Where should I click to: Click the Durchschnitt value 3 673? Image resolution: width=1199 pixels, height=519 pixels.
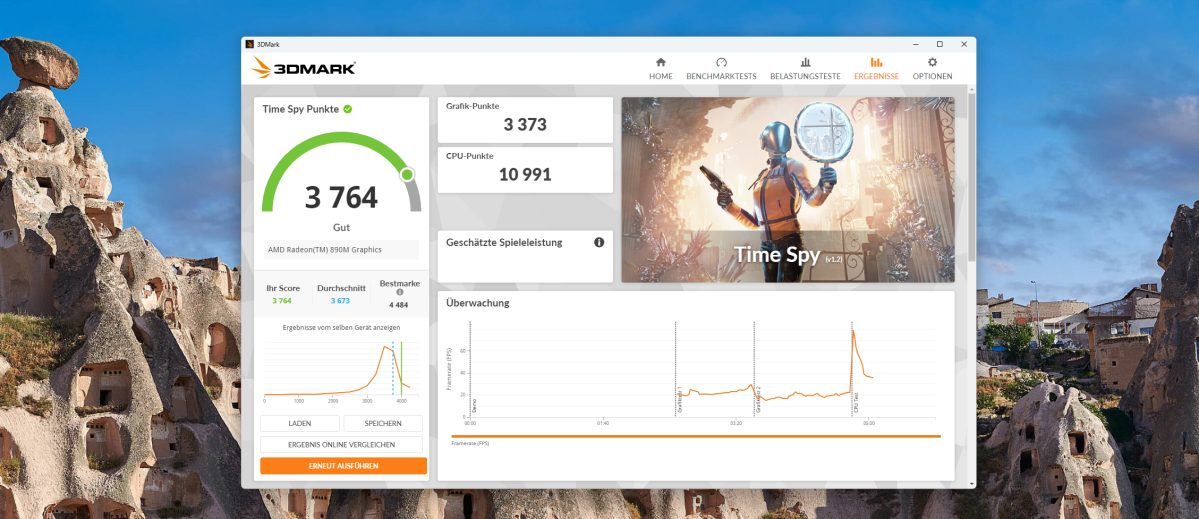tap(340, 300)
